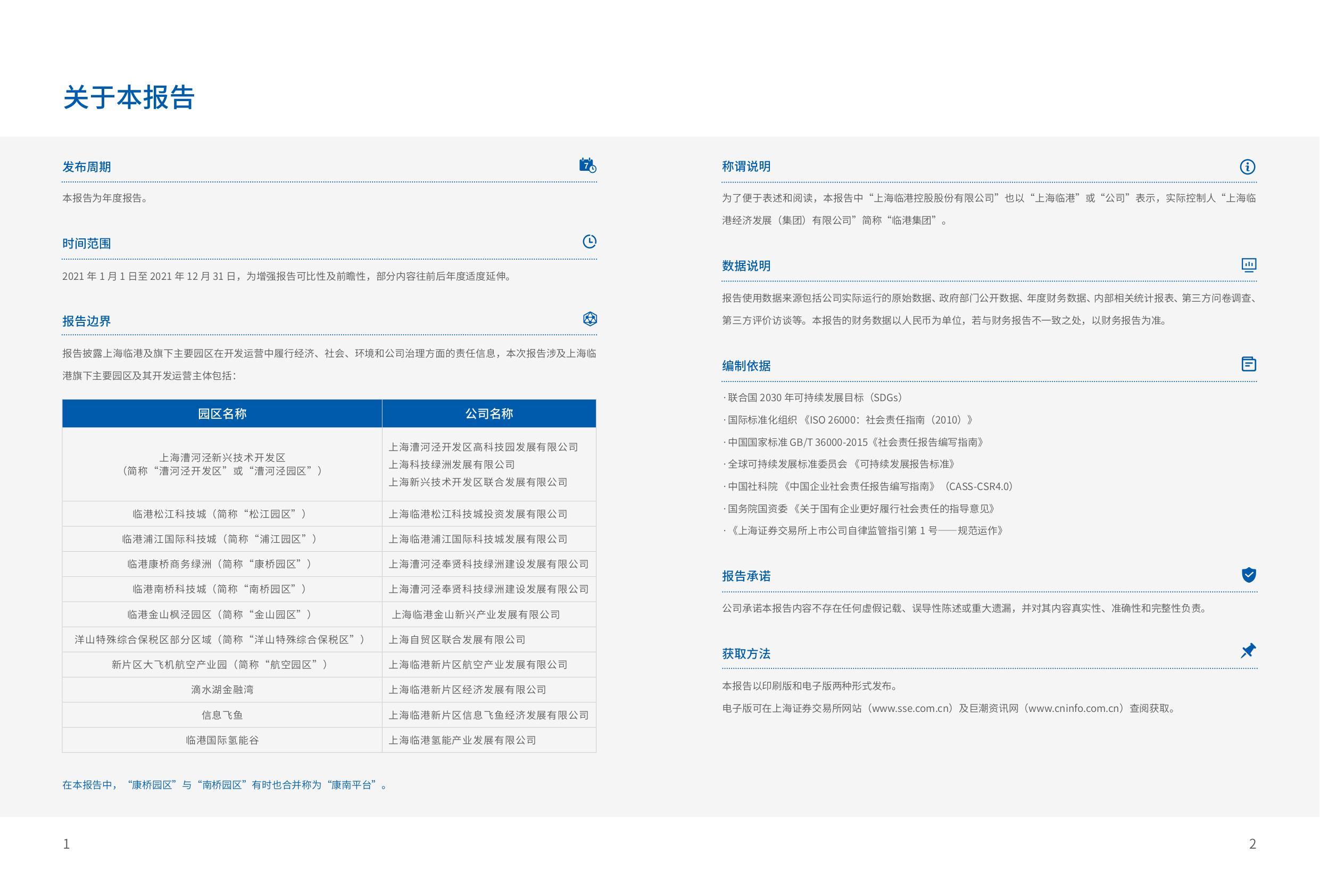Click the 2021 年 1 月 1 日 date range line
The width and height of the screenshot is (1320, 896).
(287, 276)
